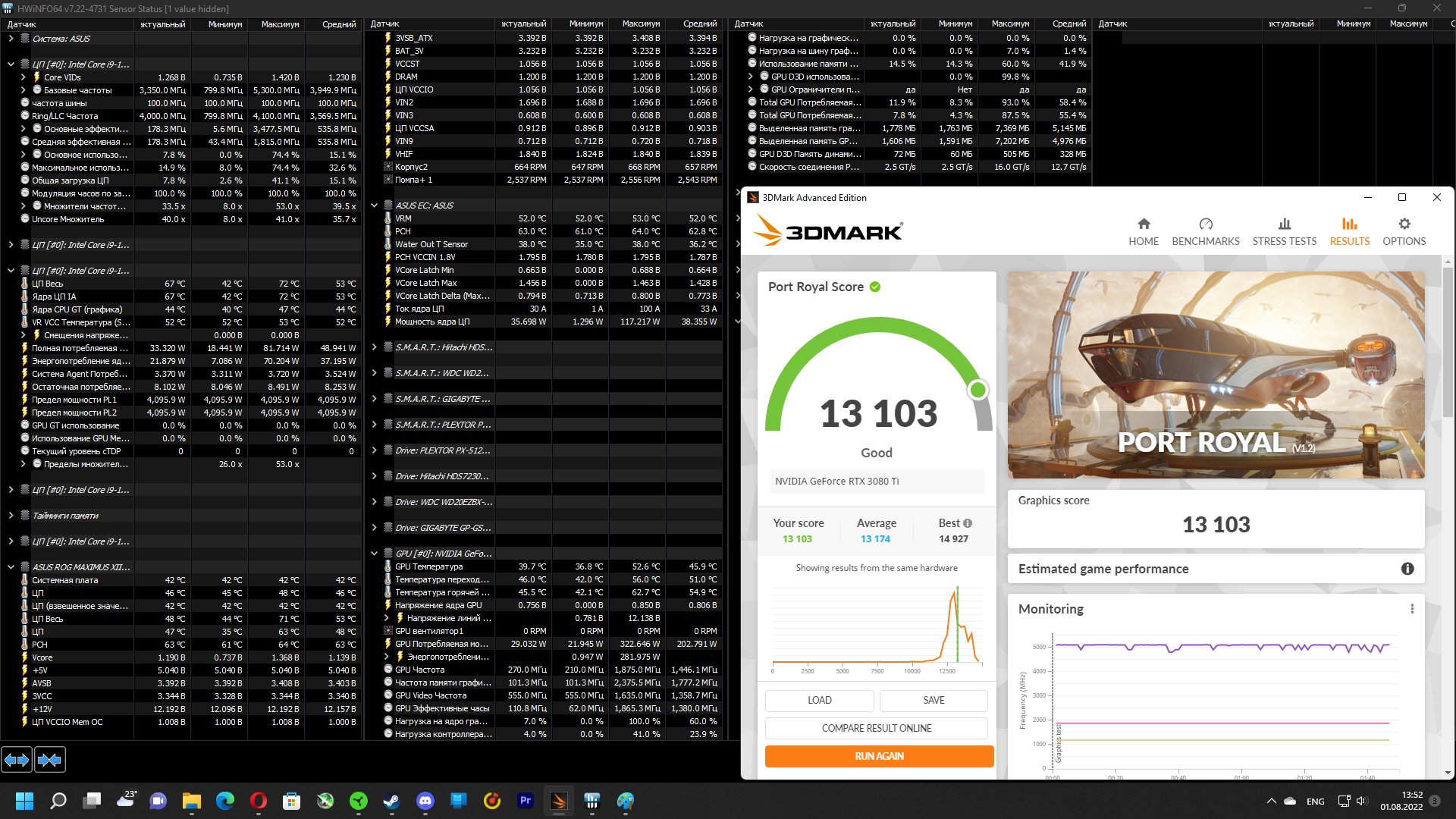Open the STRESS TESTS section
Image resolution: width=1456 pixels, height=819 pixels.
(x=1284, y=231)
